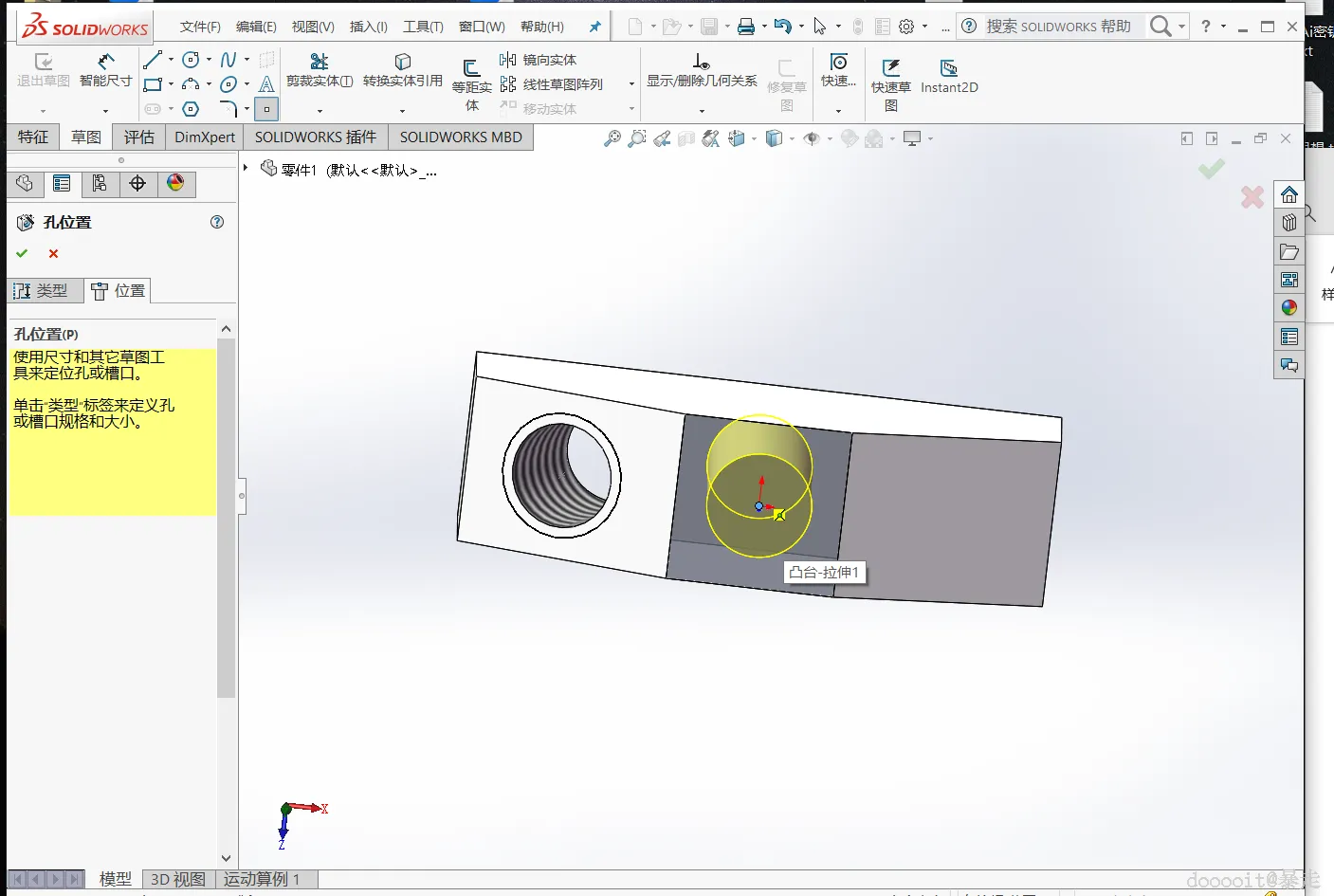Open the Hide/Show Items dropdown arrow
The width and height of the screenshot is (1334, 896).
click(x=830, y=139)
